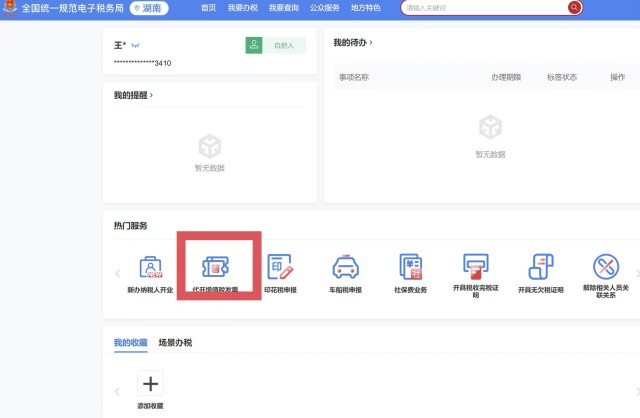Open the 湖南 region selector
The height and width of the screenshot is (418, 640).
coord(151,8)
